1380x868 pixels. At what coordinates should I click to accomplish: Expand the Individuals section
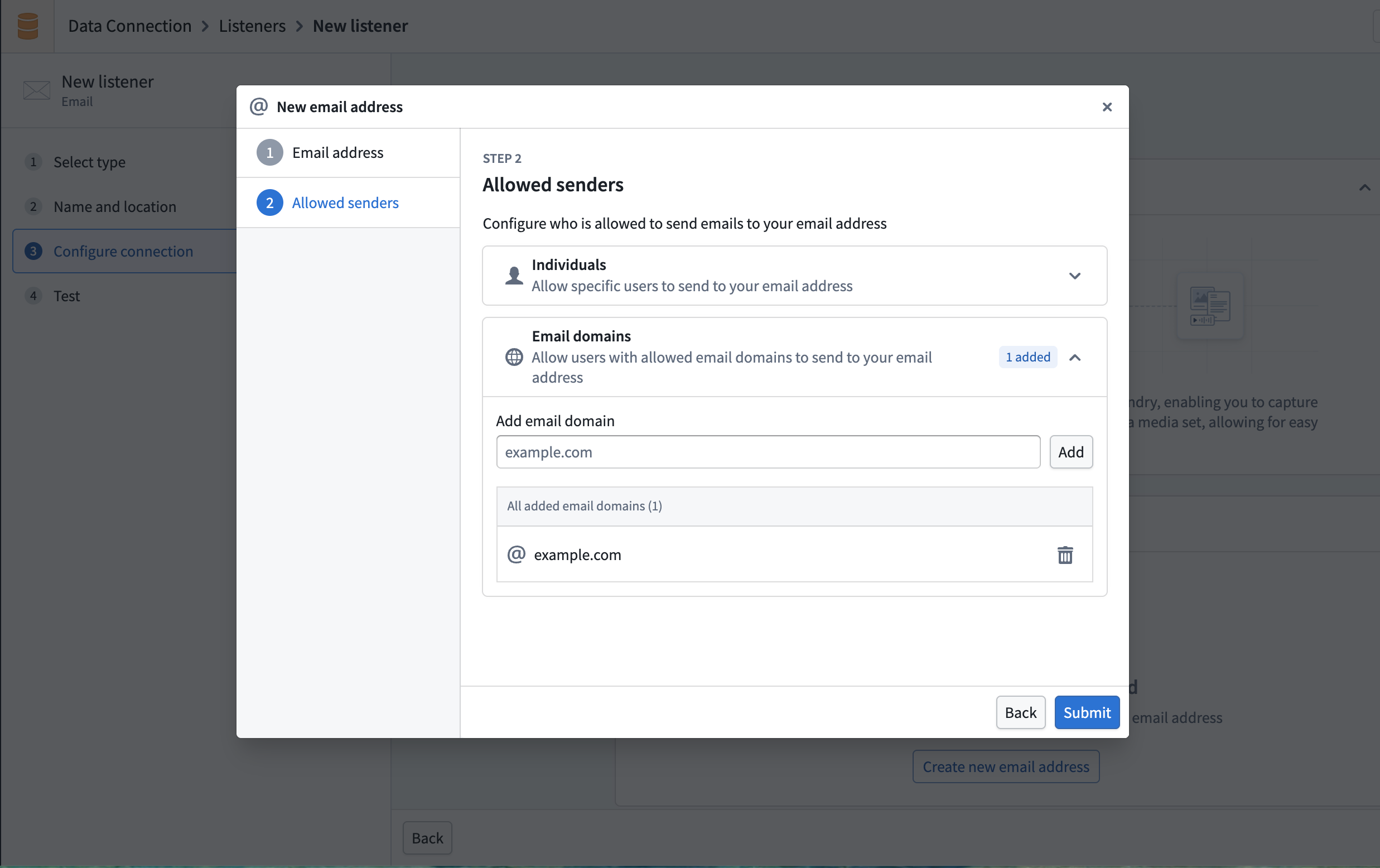tap(1075, 276)
